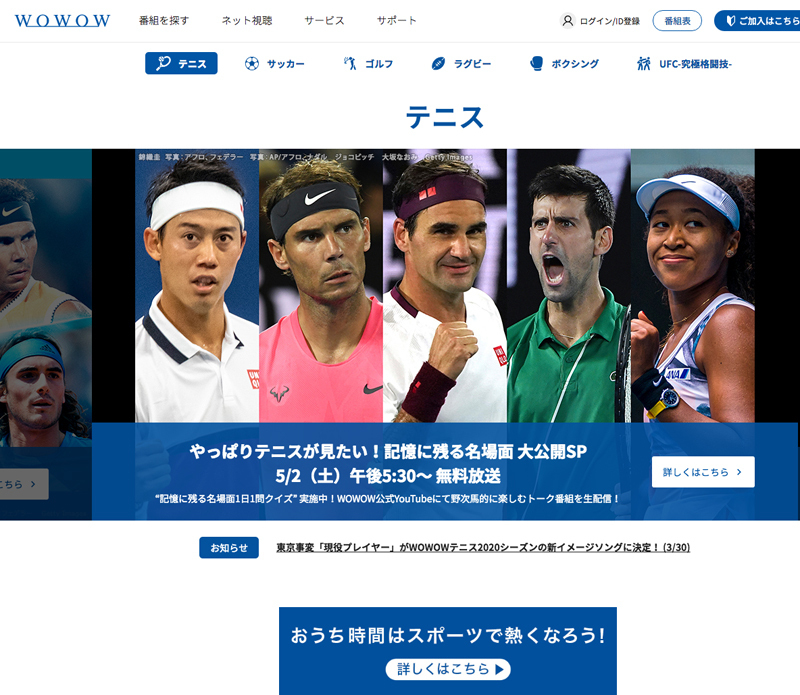The image size is (800, 695).
Task: Click the shield icon on join button
Action: tap(731, 20)
